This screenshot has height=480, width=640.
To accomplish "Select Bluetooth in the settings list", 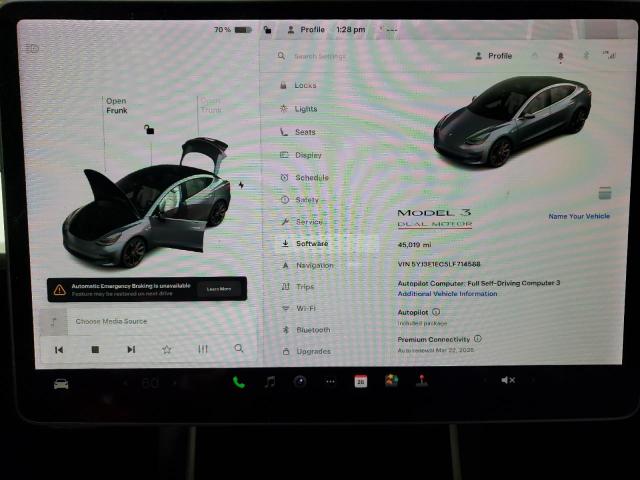I will pos(307,330).
